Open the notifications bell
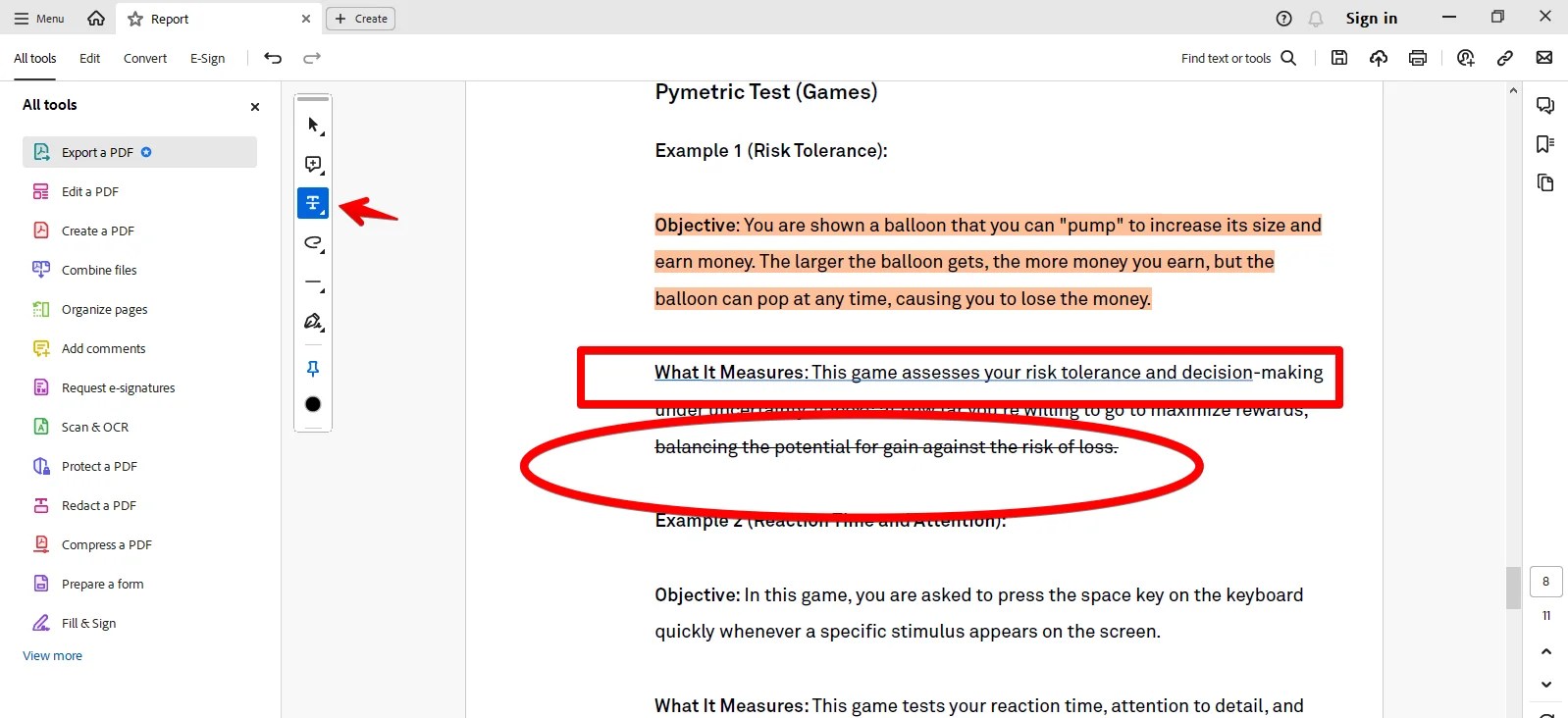Image resolution: width=1568 pixels, height=718 pixels. click(1316, 19)
